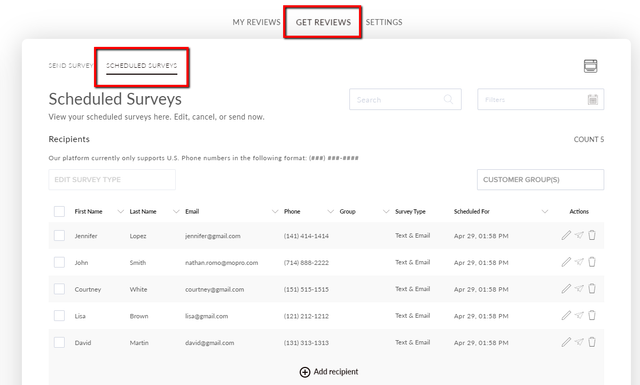
Task: Click the archive box icon at top right
Action: [590, 66]
